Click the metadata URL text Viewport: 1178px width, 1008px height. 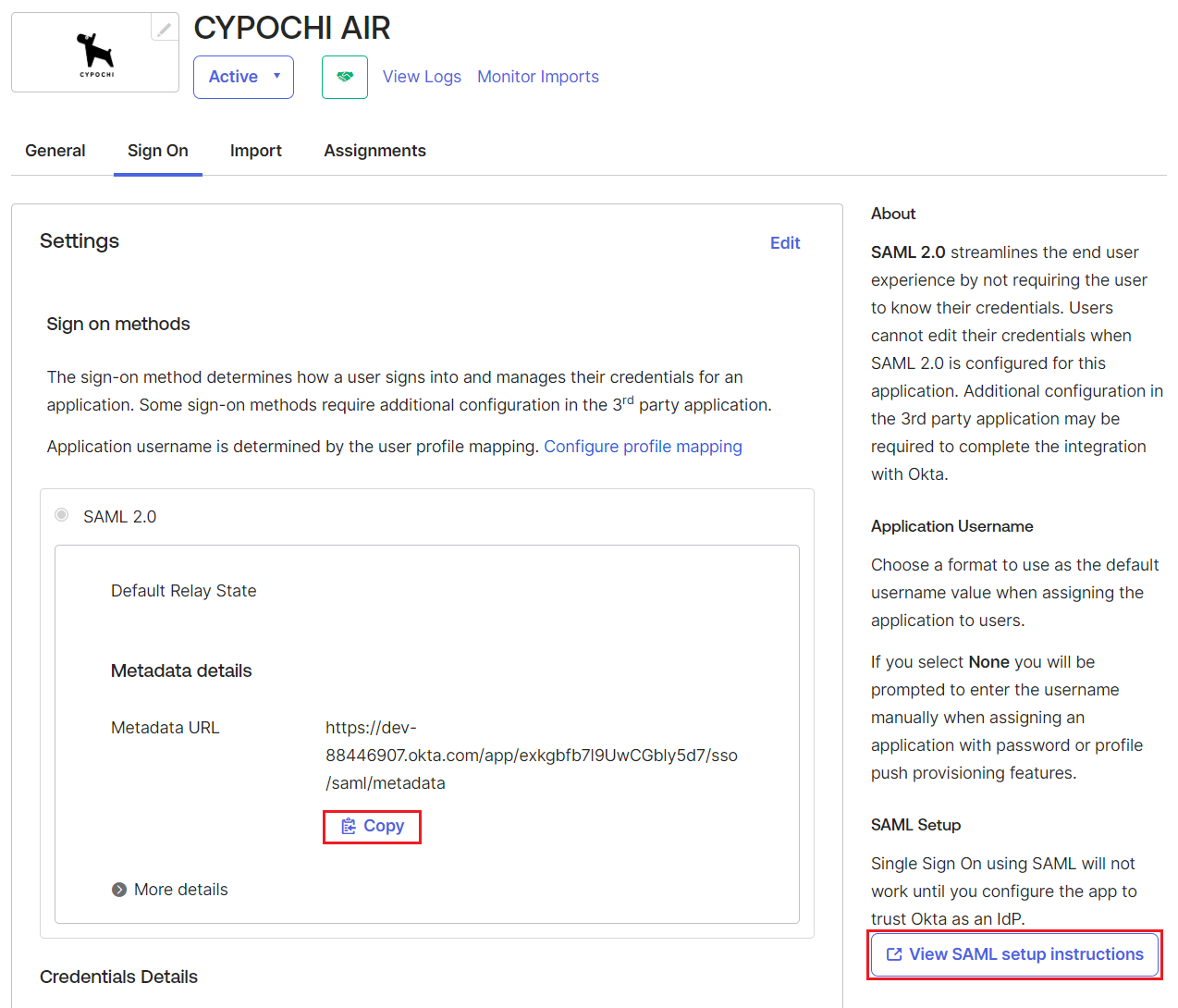[532, 756]
